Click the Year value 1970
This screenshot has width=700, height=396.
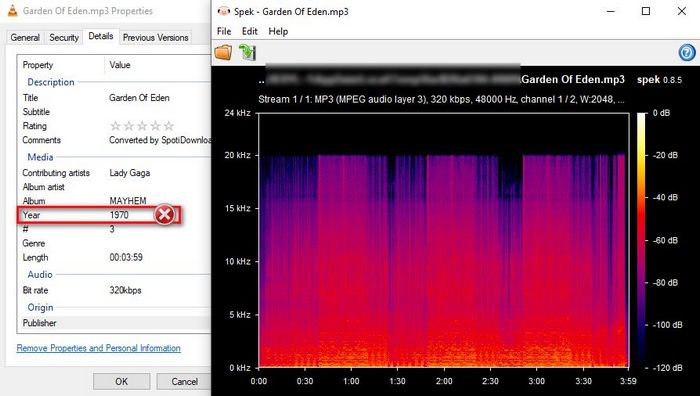point(119,215)
